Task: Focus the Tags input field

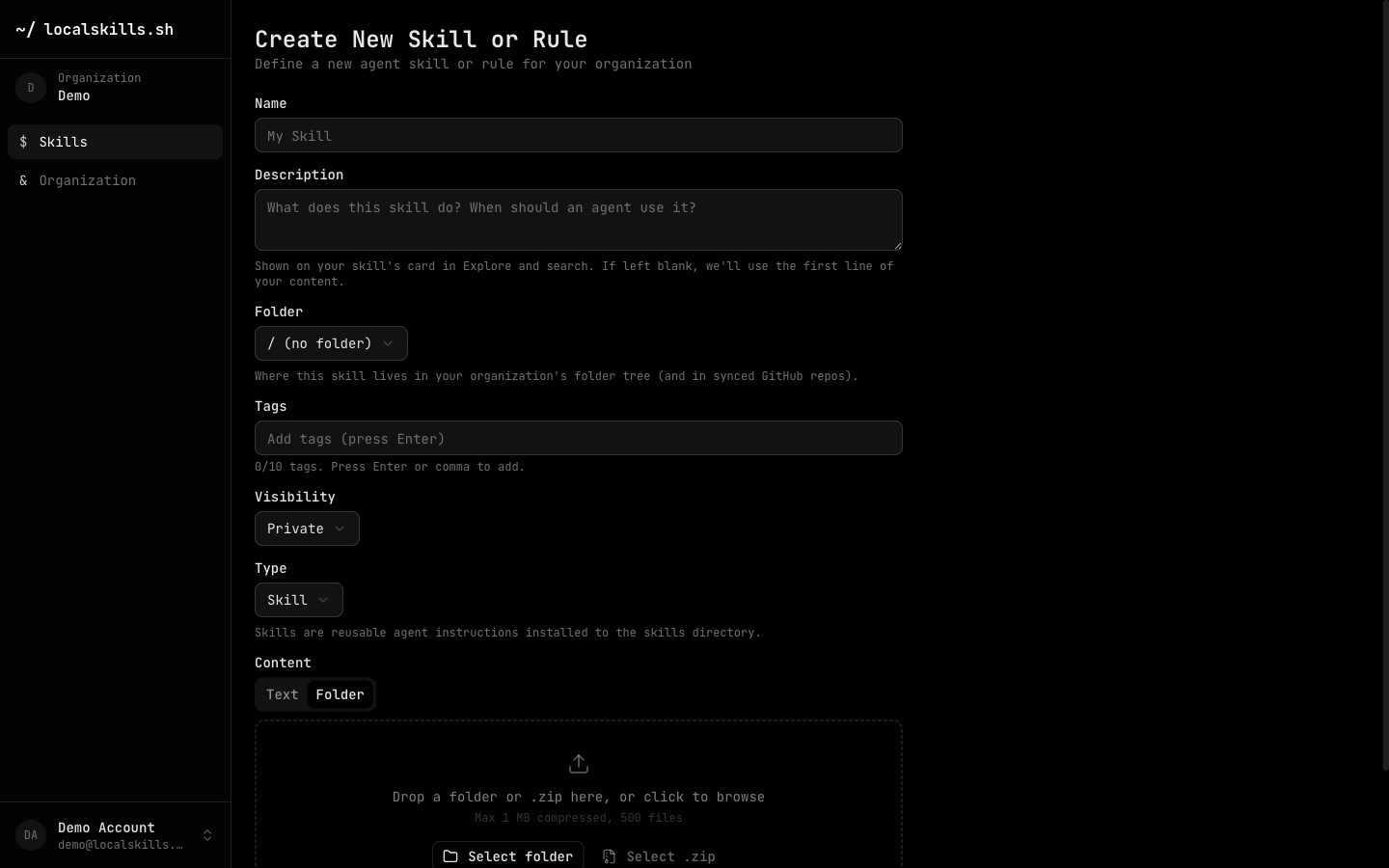Action: coord(579,438)
